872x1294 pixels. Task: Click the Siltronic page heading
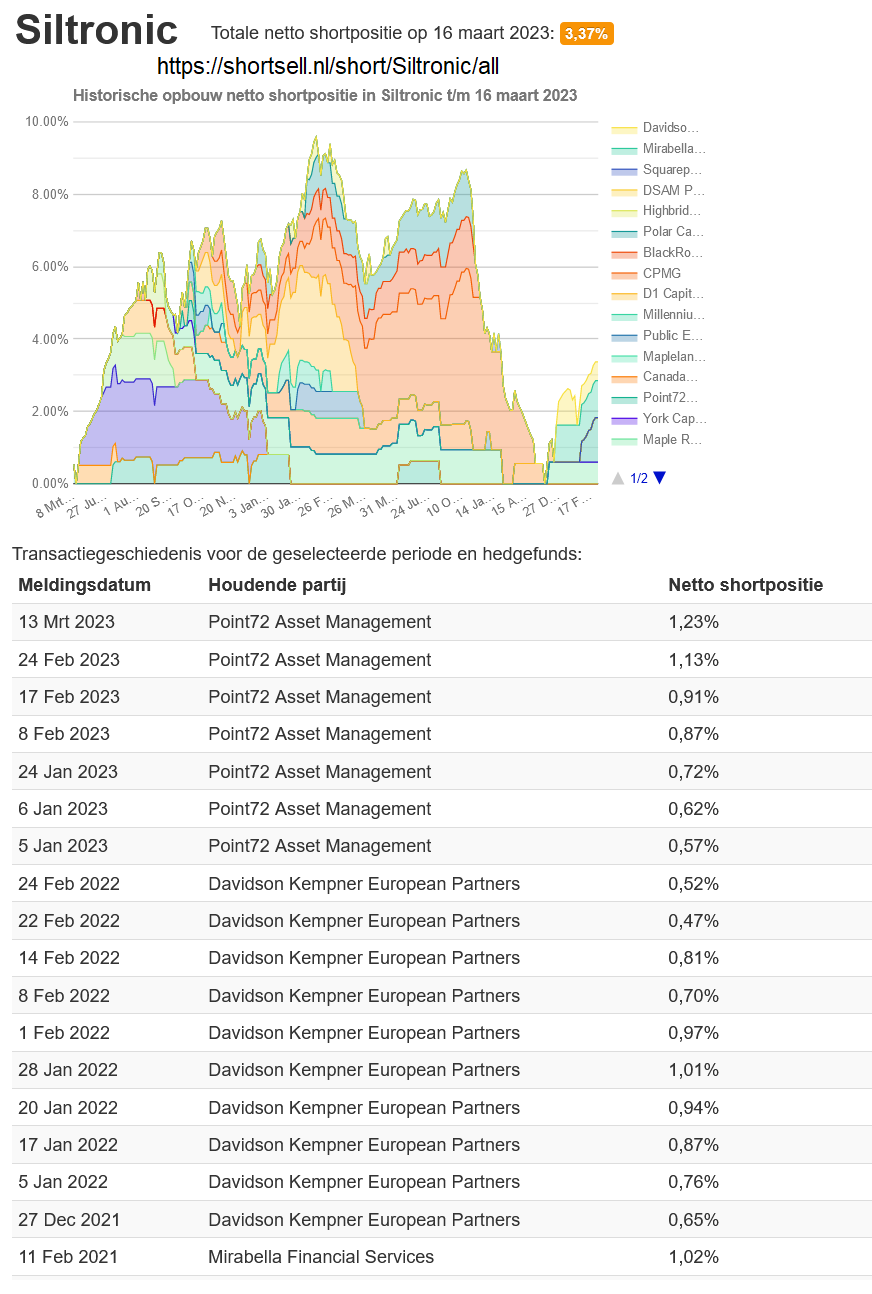tap(97, 31)
